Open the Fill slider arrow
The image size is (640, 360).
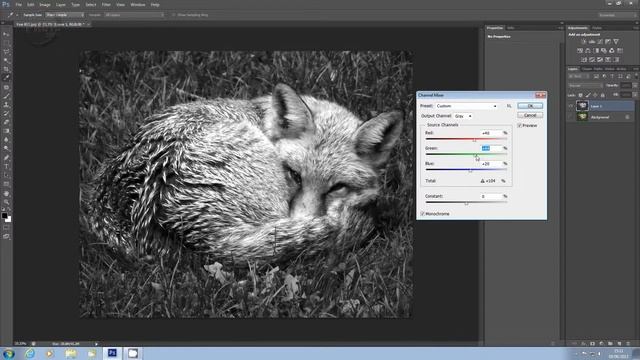tap(635, 95)
